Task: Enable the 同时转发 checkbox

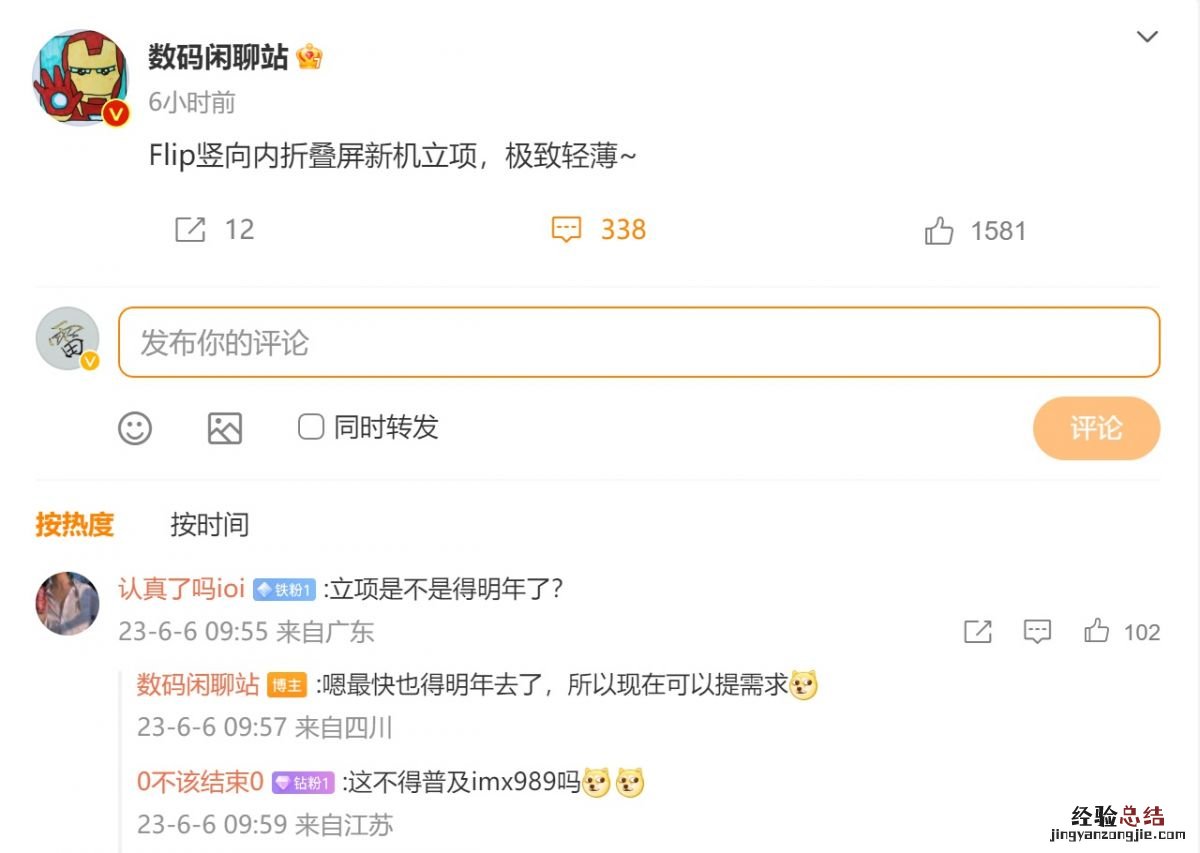Action: point(311,427)
